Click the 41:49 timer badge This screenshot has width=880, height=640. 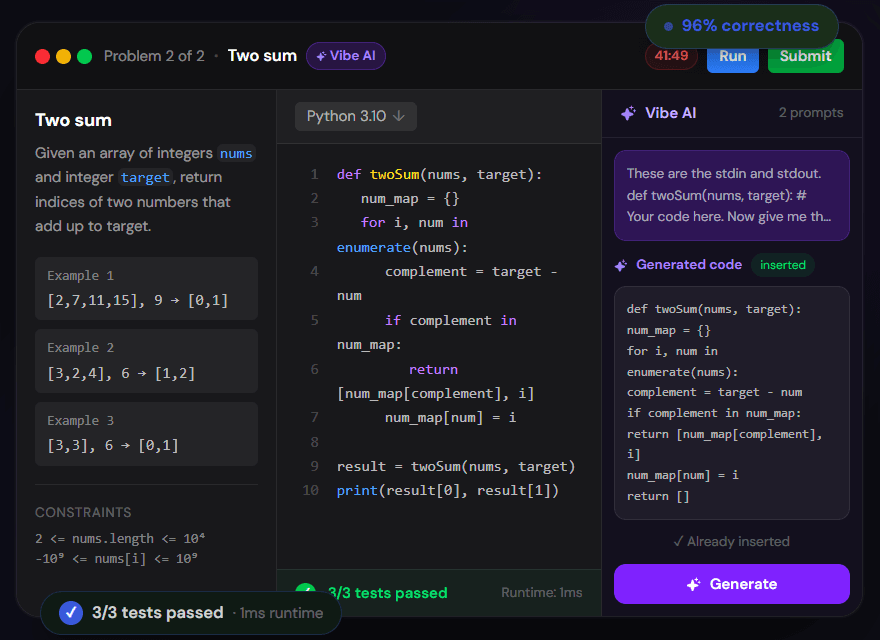pos(671,56)
